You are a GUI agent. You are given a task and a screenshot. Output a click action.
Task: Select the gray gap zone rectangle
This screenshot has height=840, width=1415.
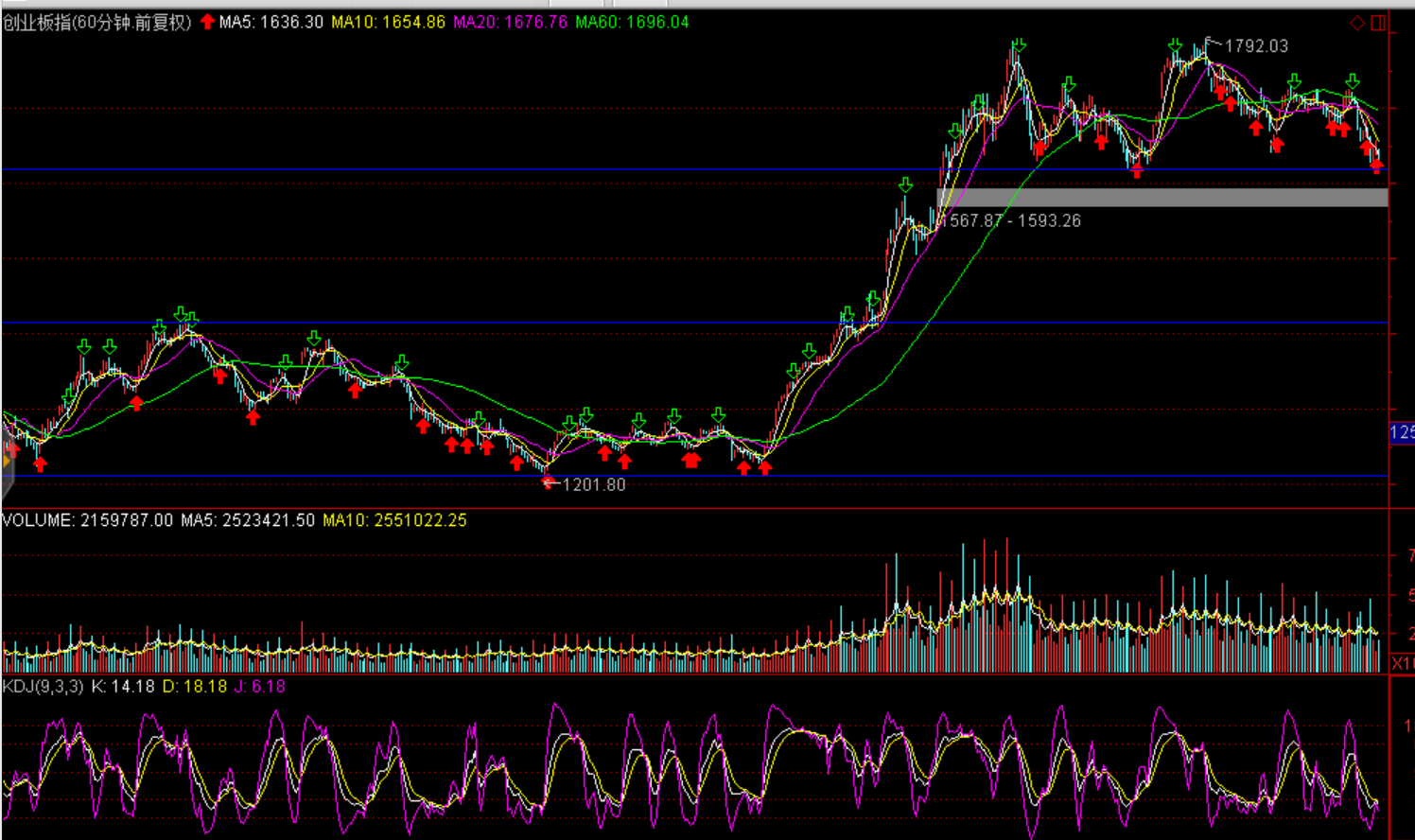(1162, 197)
